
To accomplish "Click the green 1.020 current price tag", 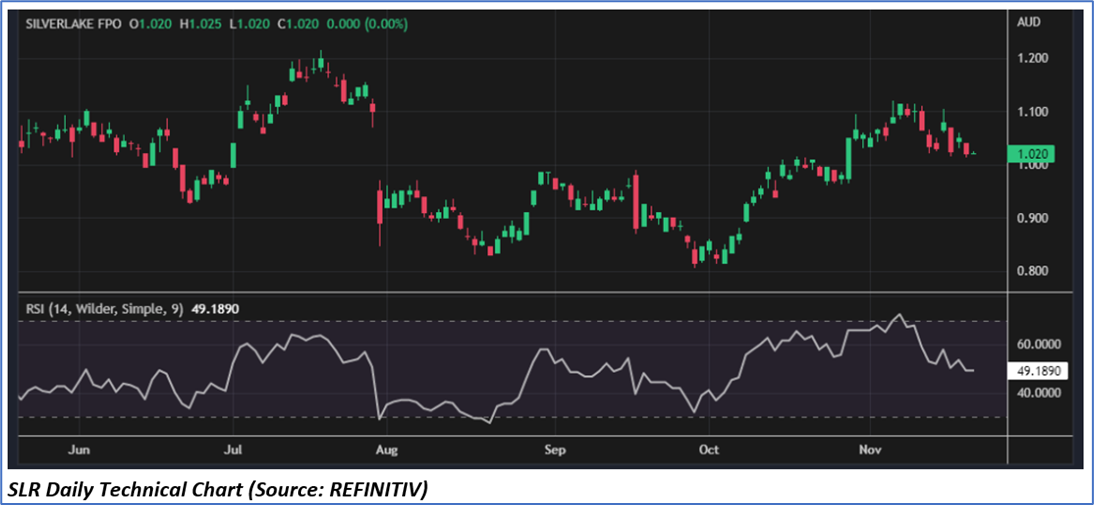I will (1031, 154).
